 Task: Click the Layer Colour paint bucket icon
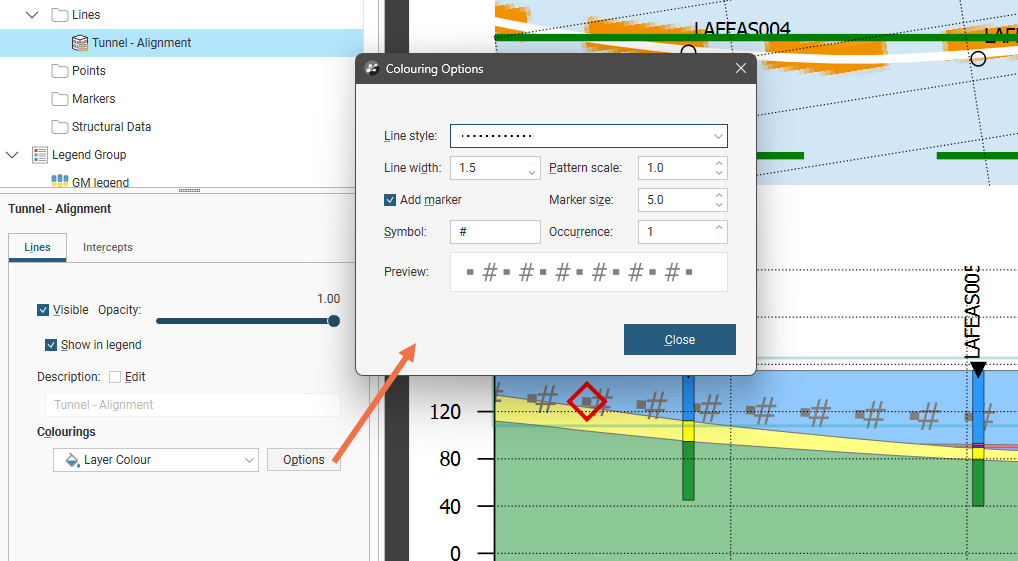click(x=73, y=460)
